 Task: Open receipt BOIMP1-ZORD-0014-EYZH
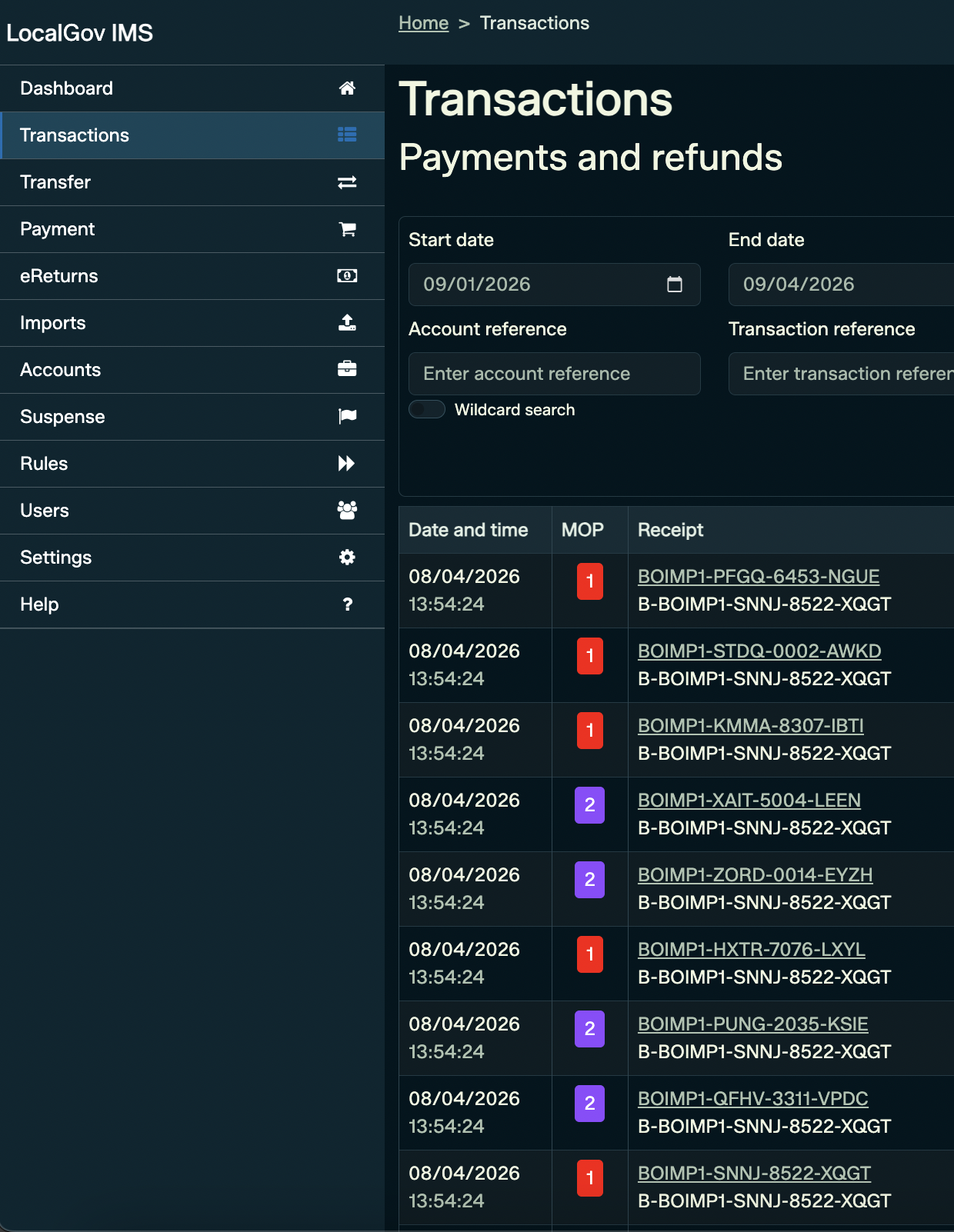pos(756,875)
